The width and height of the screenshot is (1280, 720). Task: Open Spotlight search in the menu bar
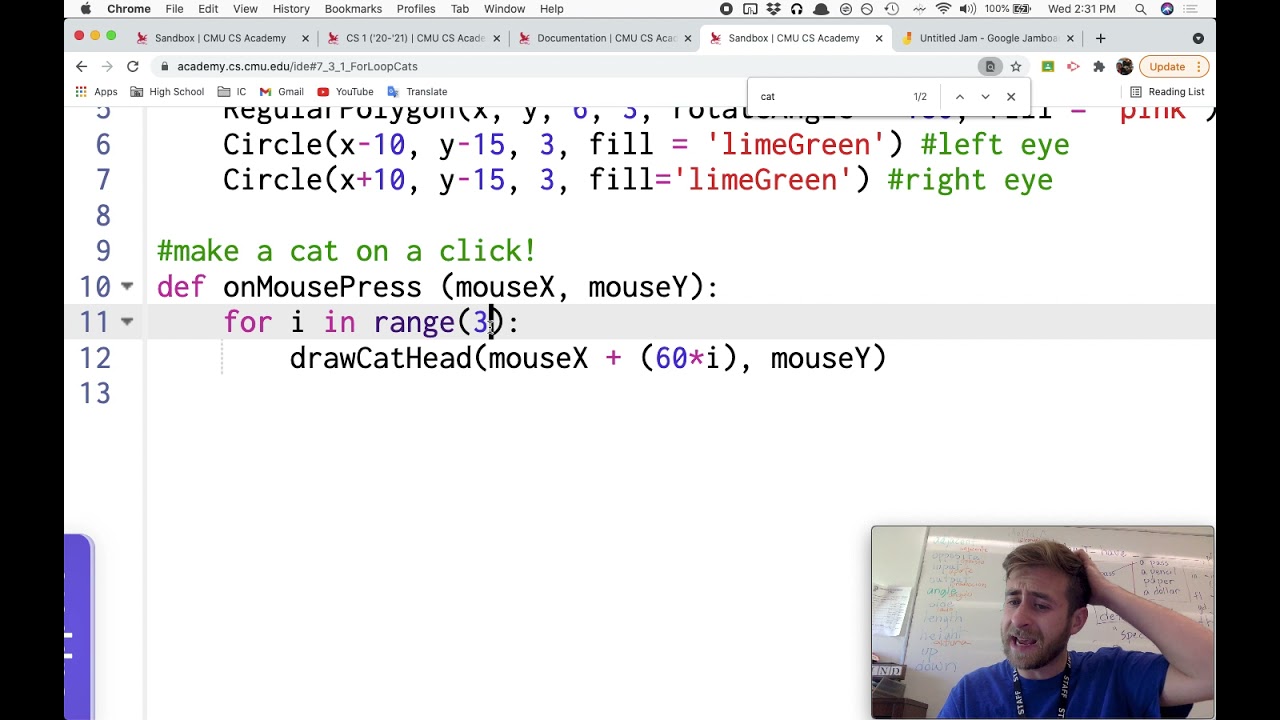tap(1140, 9)
